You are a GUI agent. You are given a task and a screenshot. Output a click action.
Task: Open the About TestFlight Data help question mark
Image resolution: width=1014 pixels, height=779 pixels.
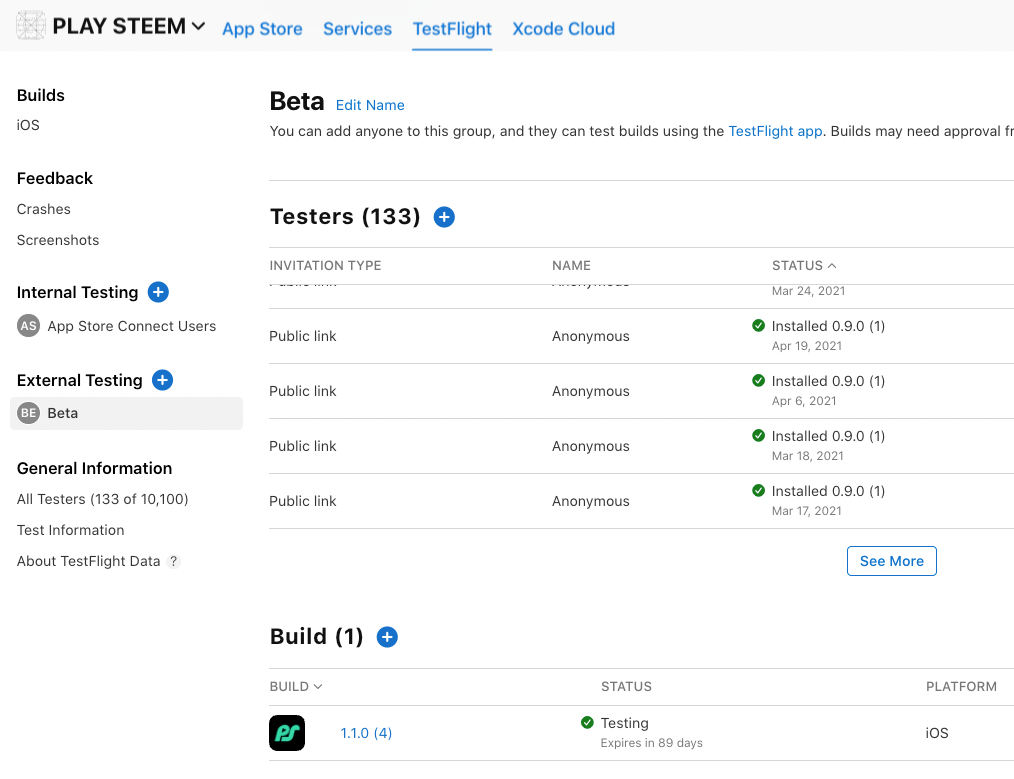pos(173,561)
